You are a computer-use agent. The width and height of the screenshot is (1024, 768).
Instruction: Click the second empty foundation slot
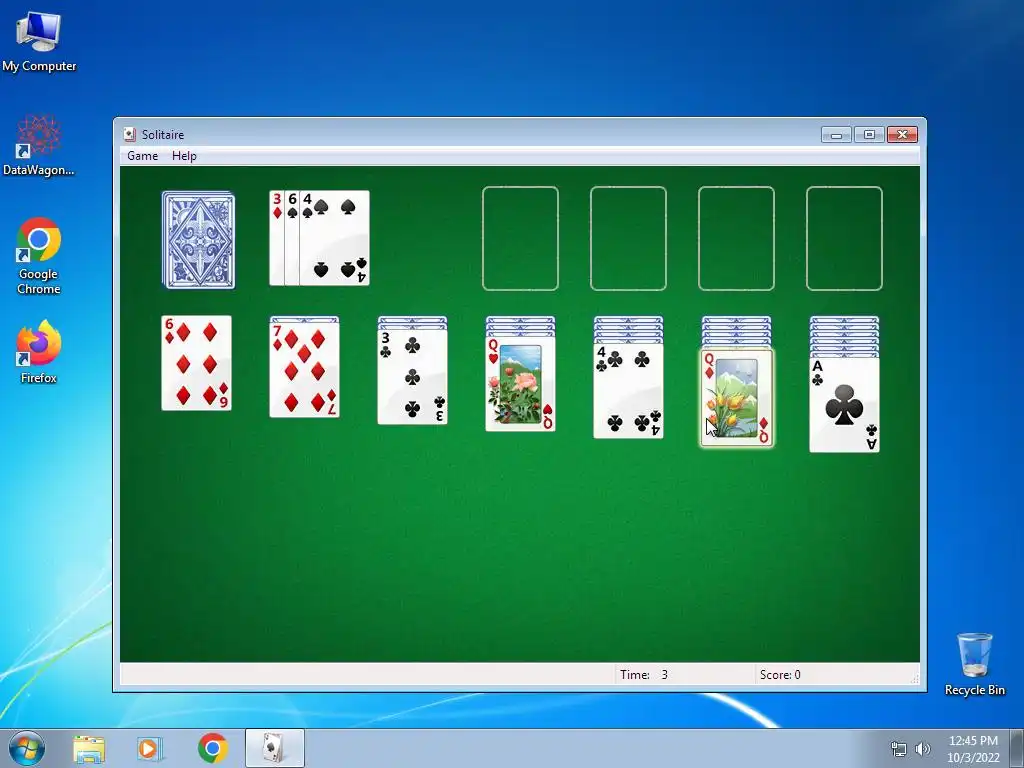pyautogui.click(x=628, y=238)
